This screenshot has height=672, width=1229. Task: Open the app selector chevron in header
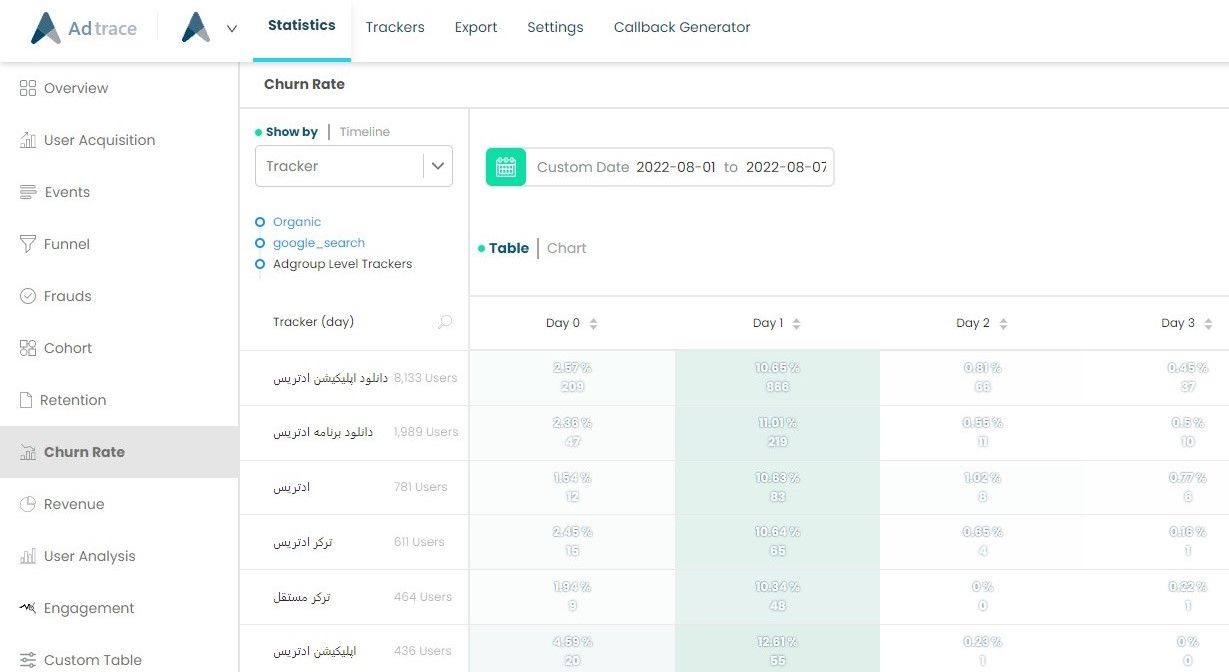pyautogui.click(x=232, y=29)
